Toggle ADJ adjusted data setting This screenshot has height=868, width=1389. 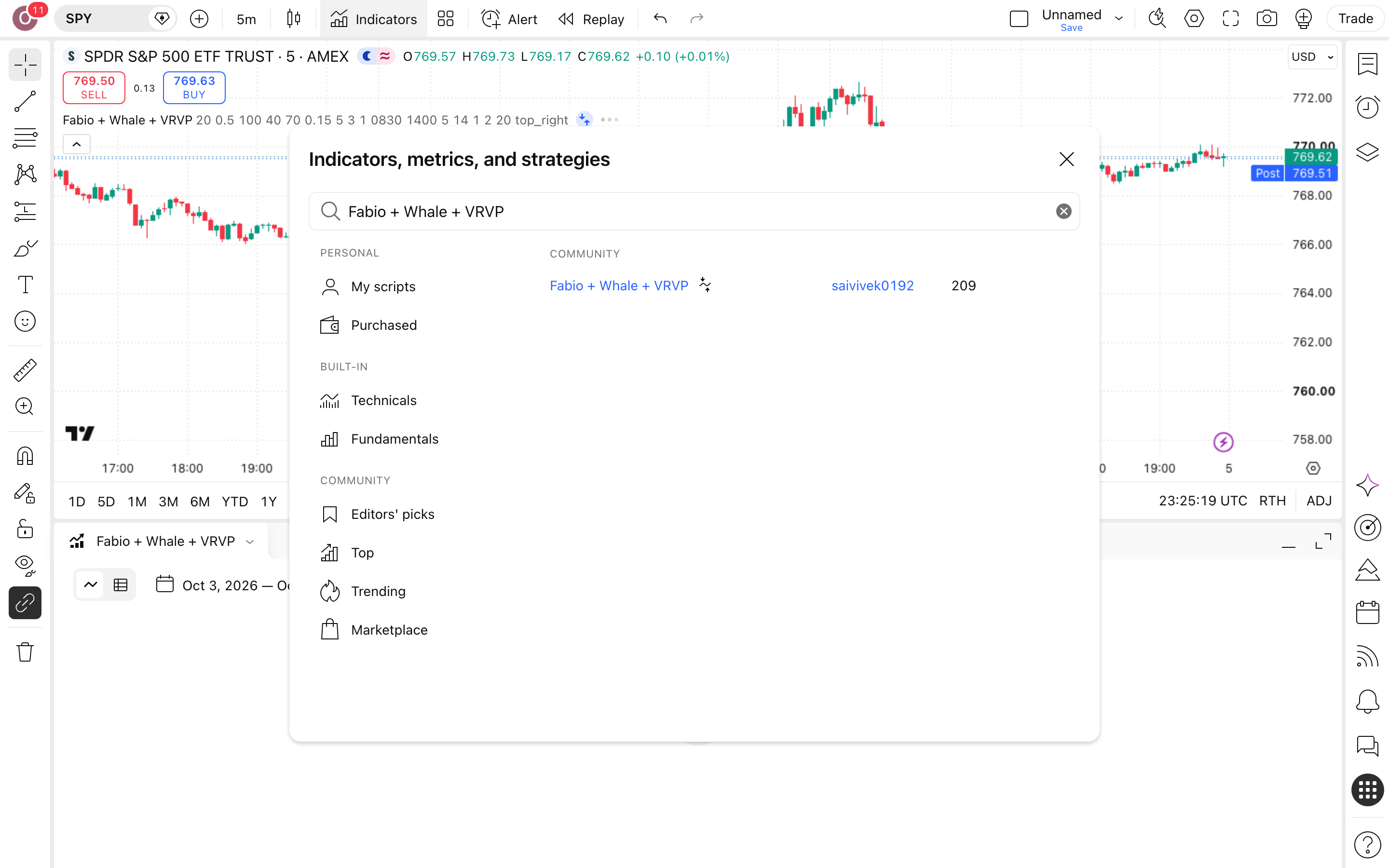click(x=1319, y=501)
